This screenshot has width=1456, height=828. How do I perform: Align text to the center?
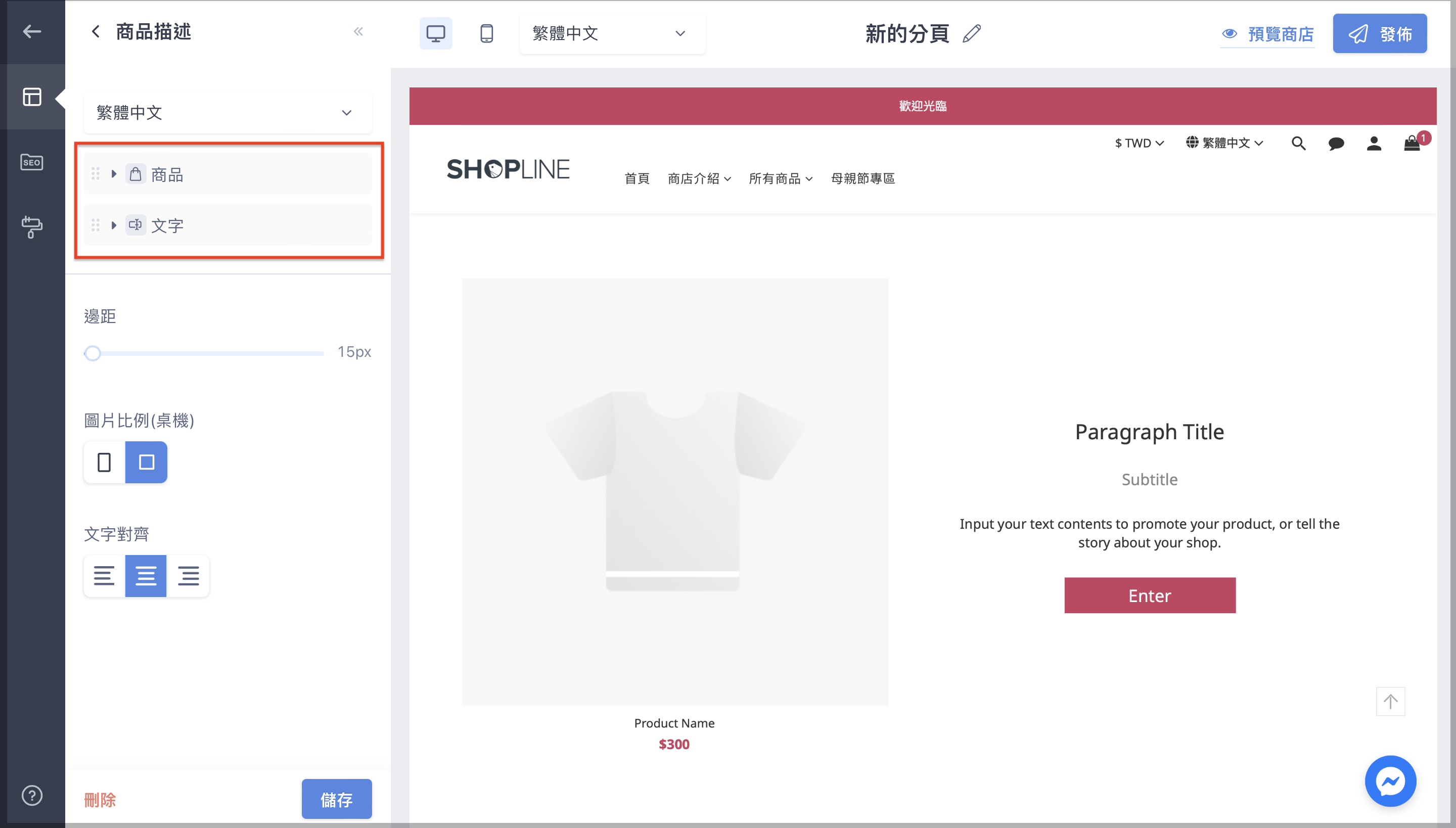[x=146, y=575]
